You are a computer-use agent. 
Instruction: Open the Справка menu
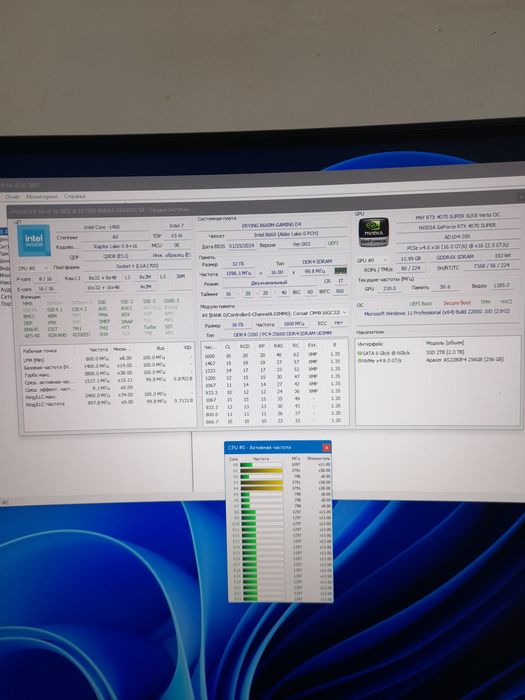[x=75, y=196]
